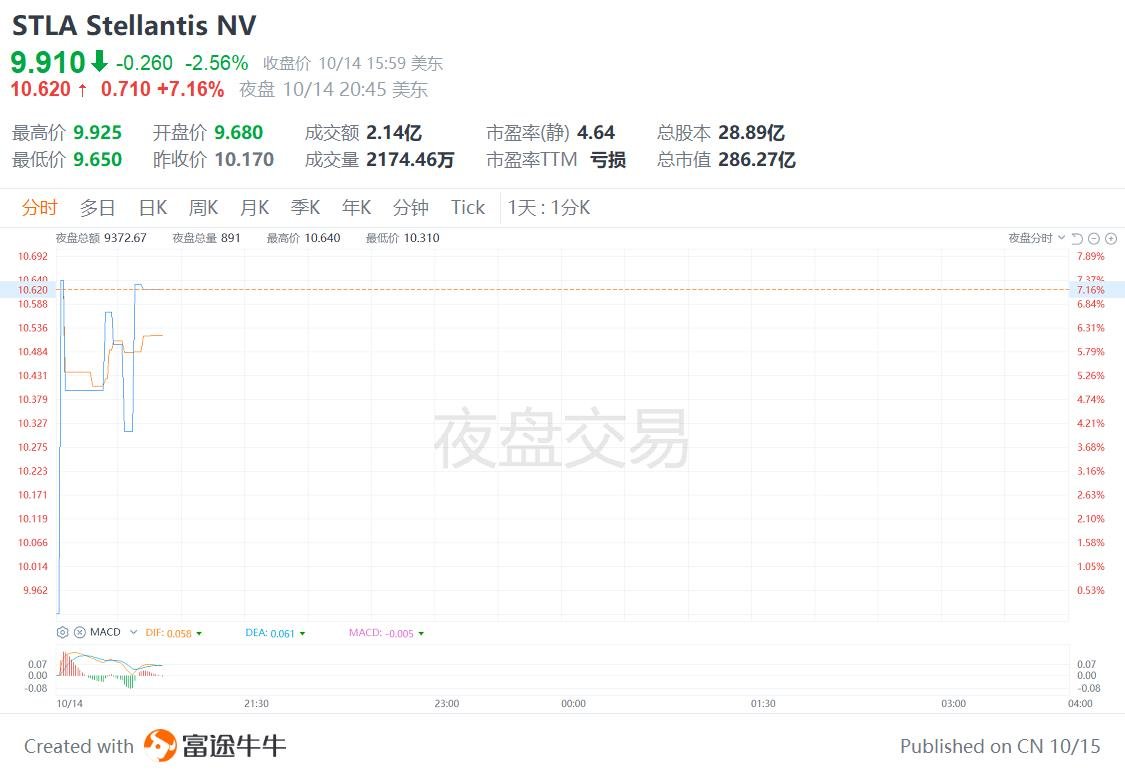The width and height of the screenshot is (1125, 778).
Task: Select the 周K chart view
Action: (x=203, y=208)
